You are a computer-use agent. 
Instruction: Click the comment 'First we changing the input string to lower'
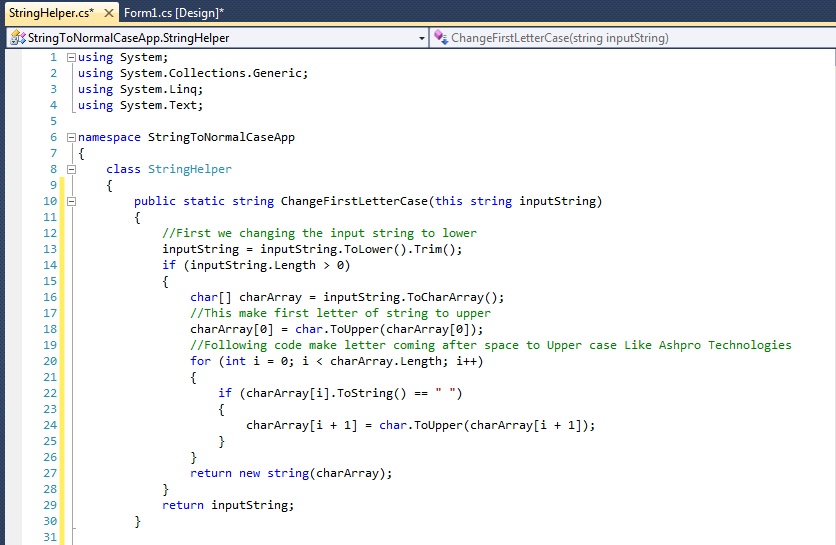[x=319, y=233]
